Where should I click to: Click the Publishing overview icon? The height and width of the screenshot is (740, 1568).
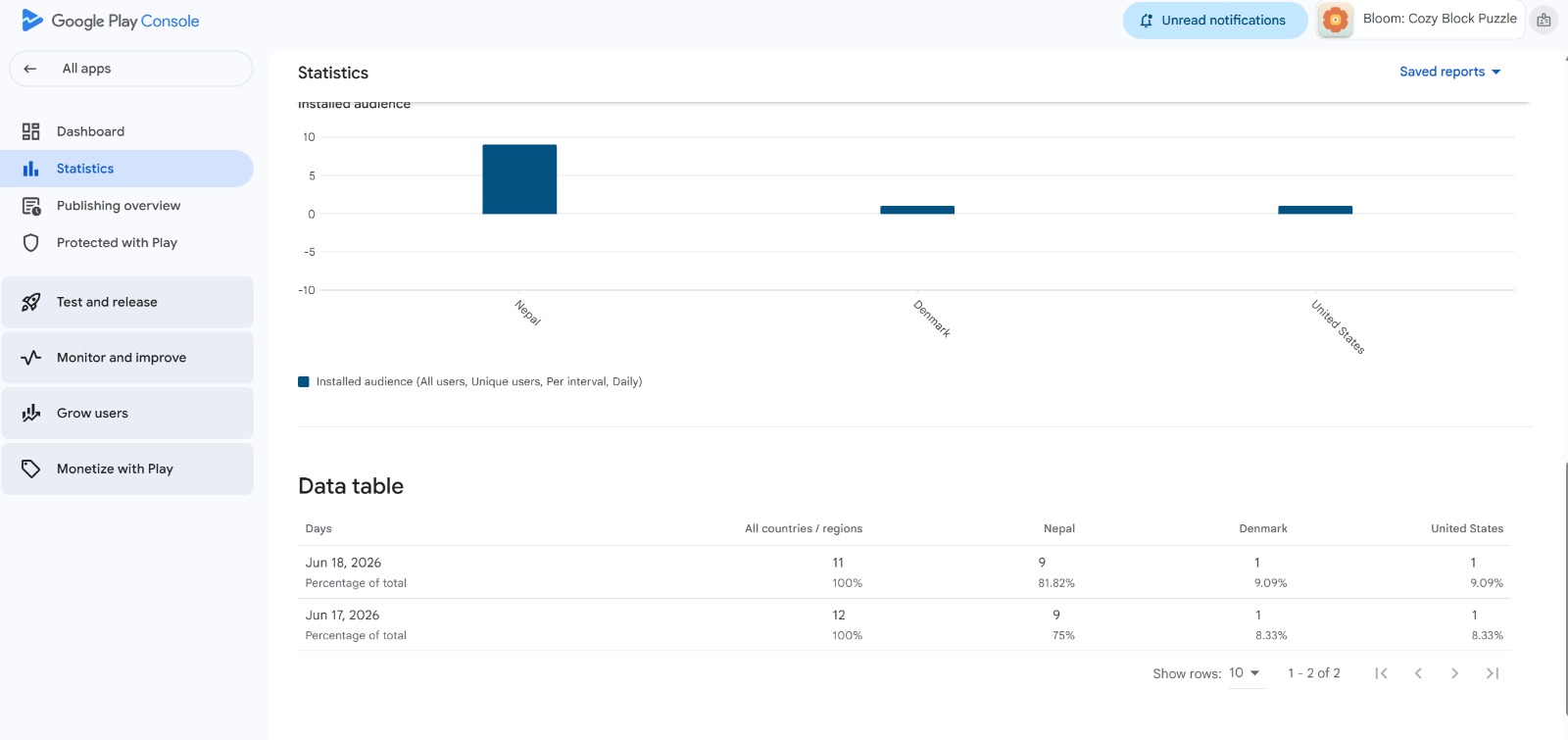(31, 206)
